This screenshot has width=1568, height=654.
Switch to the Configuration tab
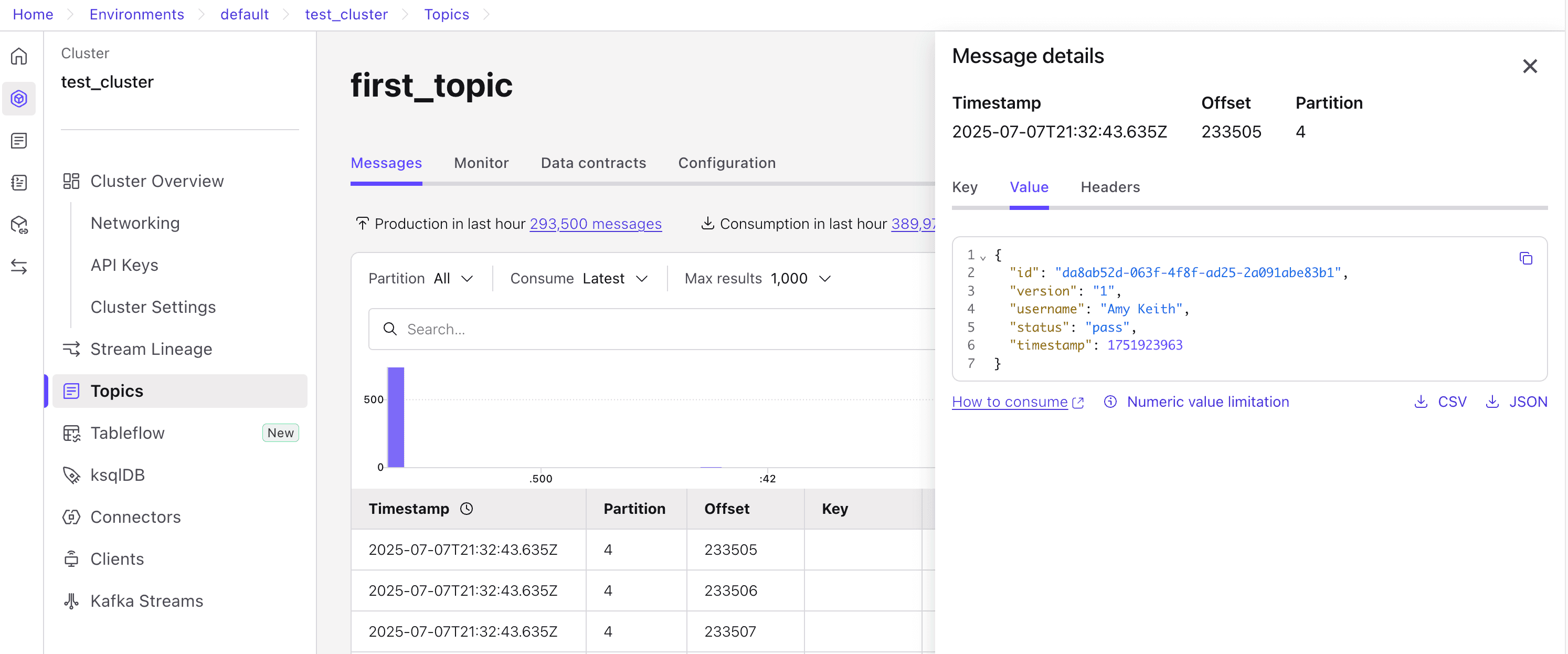tap(727, 163)
